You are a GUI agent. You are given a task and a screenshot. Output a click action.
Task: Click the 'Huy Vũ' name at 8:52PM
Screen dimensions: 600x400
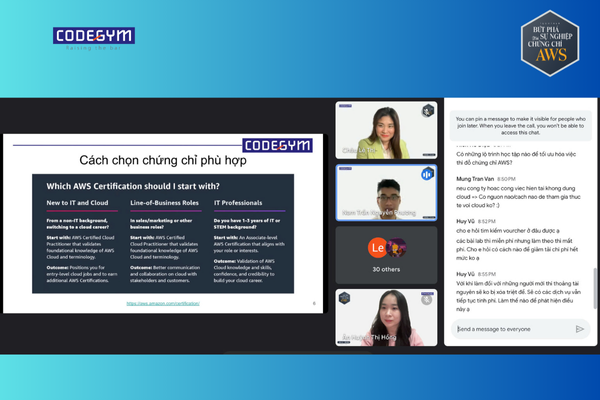465,221
